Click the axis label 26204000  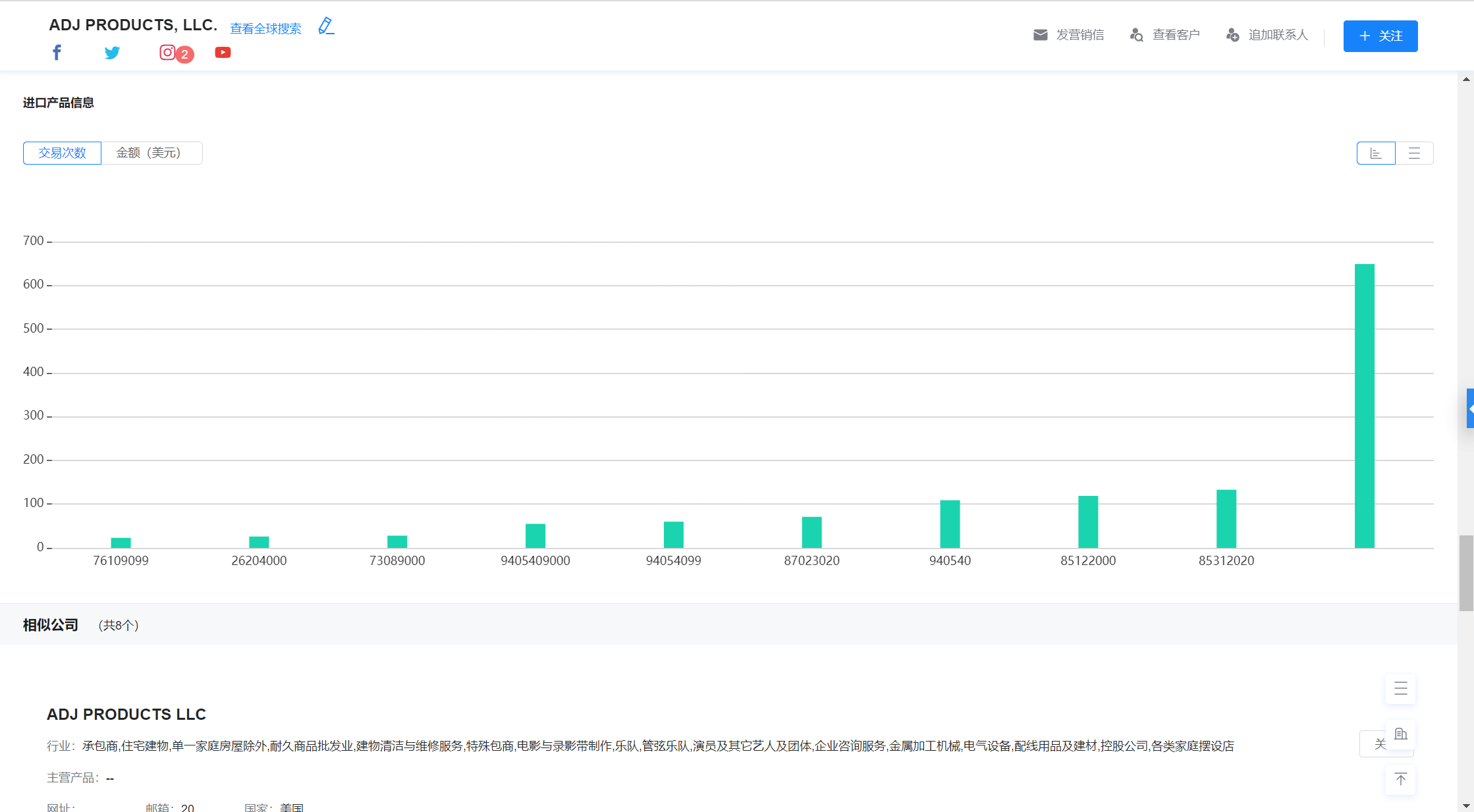(x=259, y=561)
